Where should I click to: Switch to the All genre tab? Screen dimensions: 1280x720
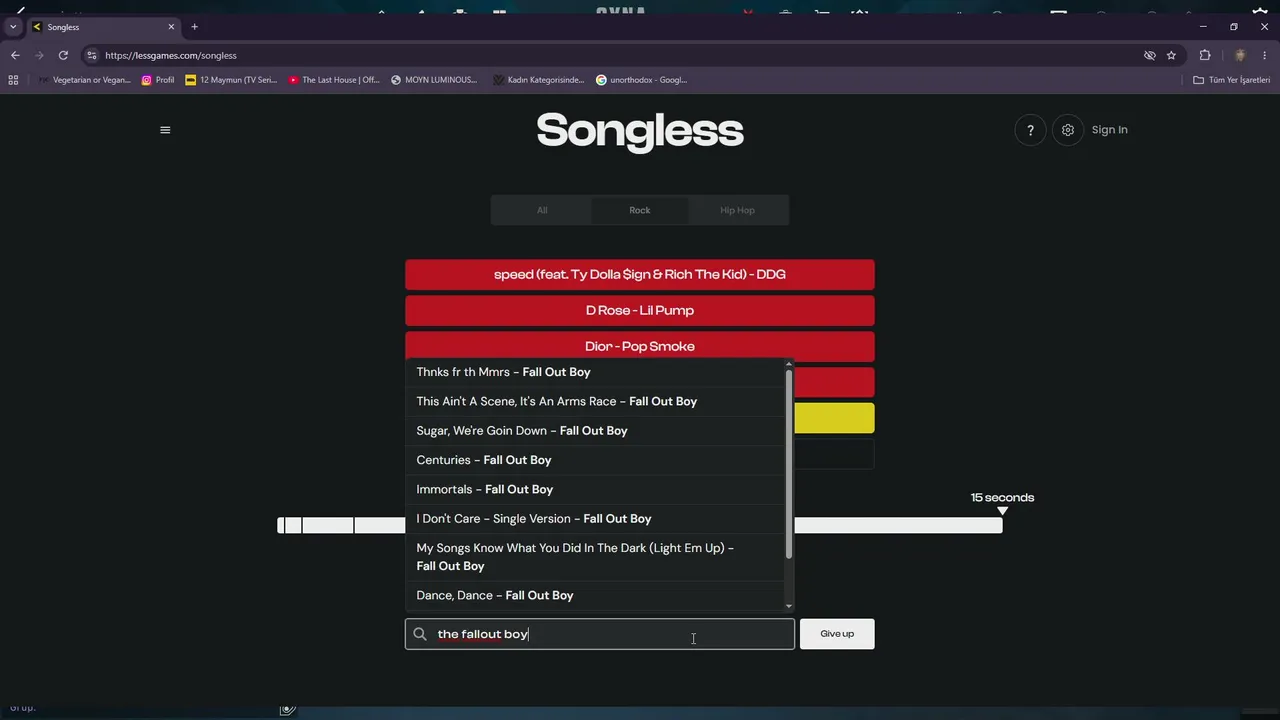[542, 210]
